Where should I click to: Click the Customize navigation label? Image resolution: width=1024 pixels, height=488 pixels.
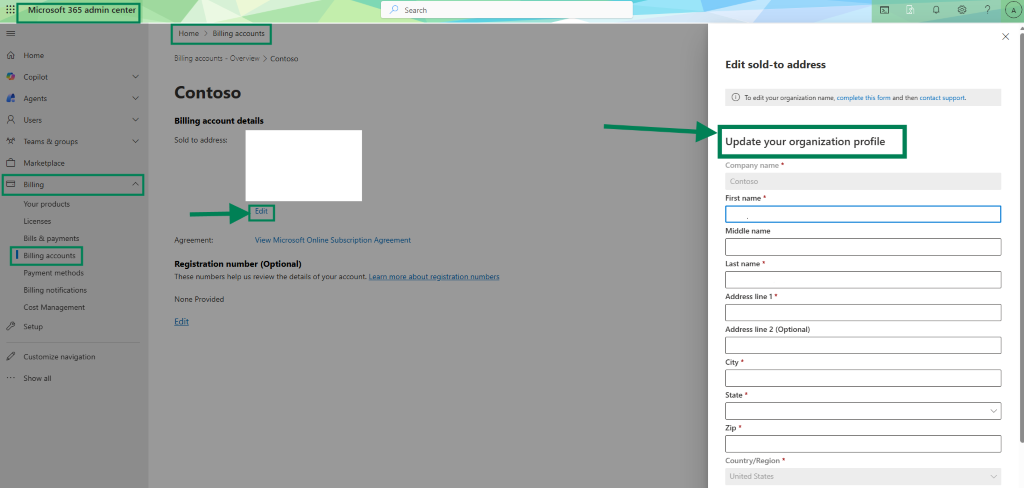pyautogui.click(x=59, y=357)
